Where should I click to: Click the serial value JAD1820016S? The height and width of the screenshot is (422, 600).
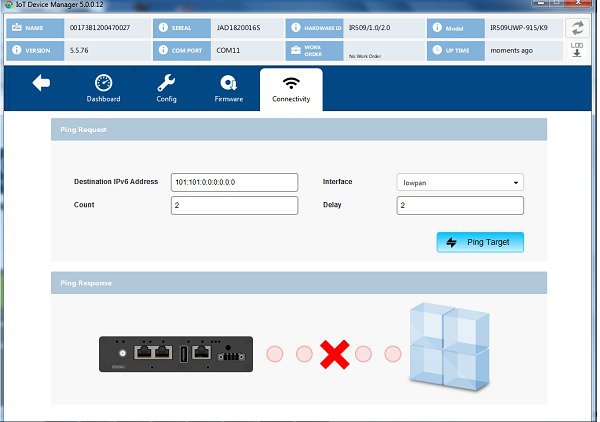[238, 28]
